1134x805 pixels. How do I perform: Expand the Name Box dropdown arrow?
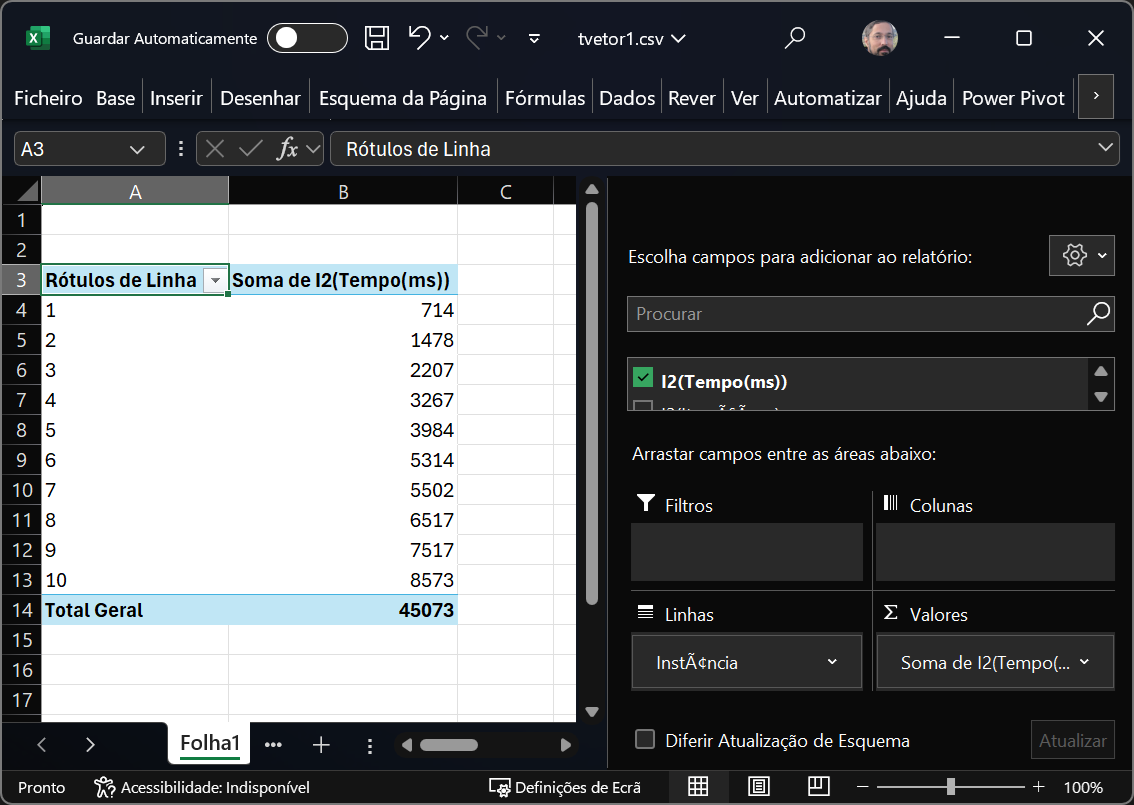pyautogui.click(x=139, y=149)
